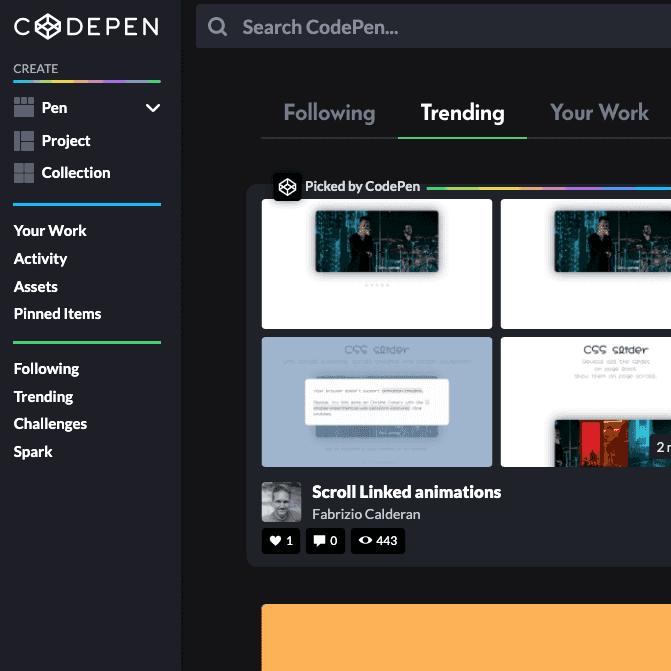Open Pinned Items in sidebar
Viewport: 671px width, 671px height.
[57, 314]
